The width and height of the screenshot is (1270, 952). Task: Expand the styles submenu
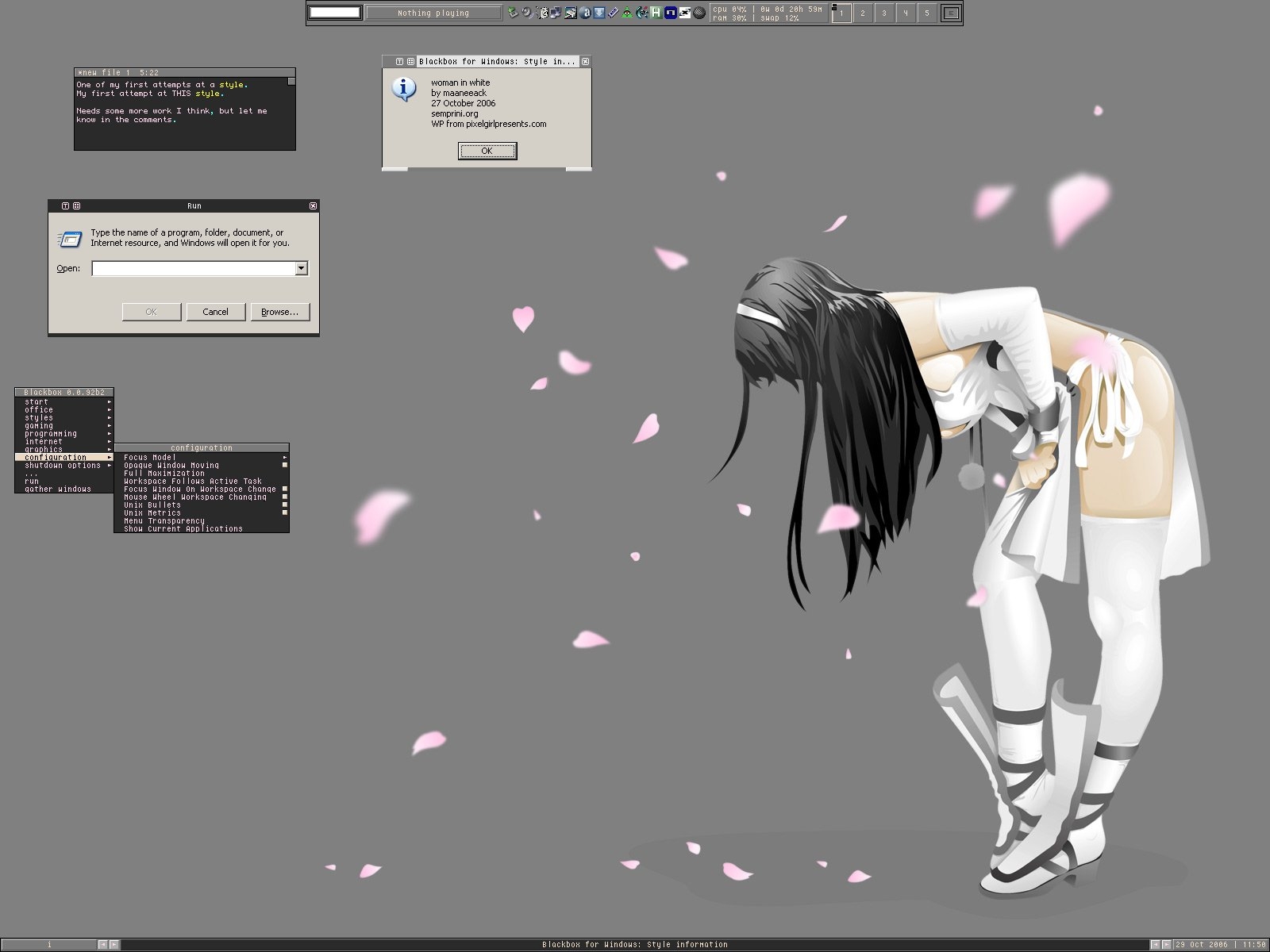coord(64,417)
